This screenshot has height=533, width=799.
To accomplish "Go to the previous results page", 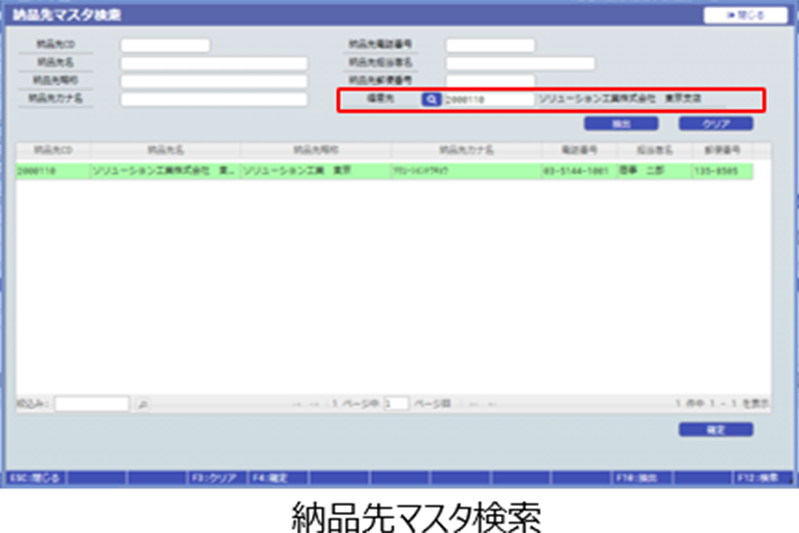I will click(x=314, y=404).
